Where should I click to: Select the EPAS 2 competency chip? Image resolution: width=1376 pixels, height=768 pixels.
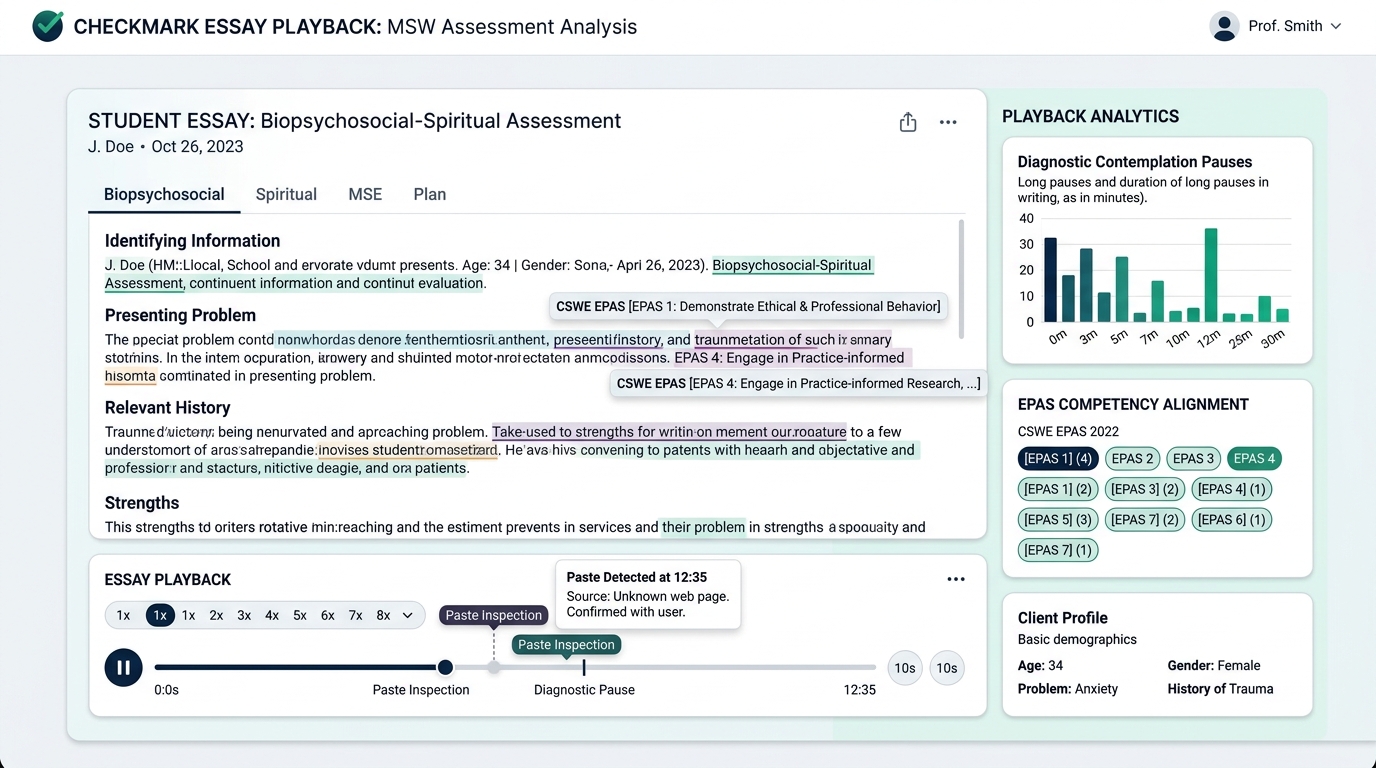[x=1133, y=459]
